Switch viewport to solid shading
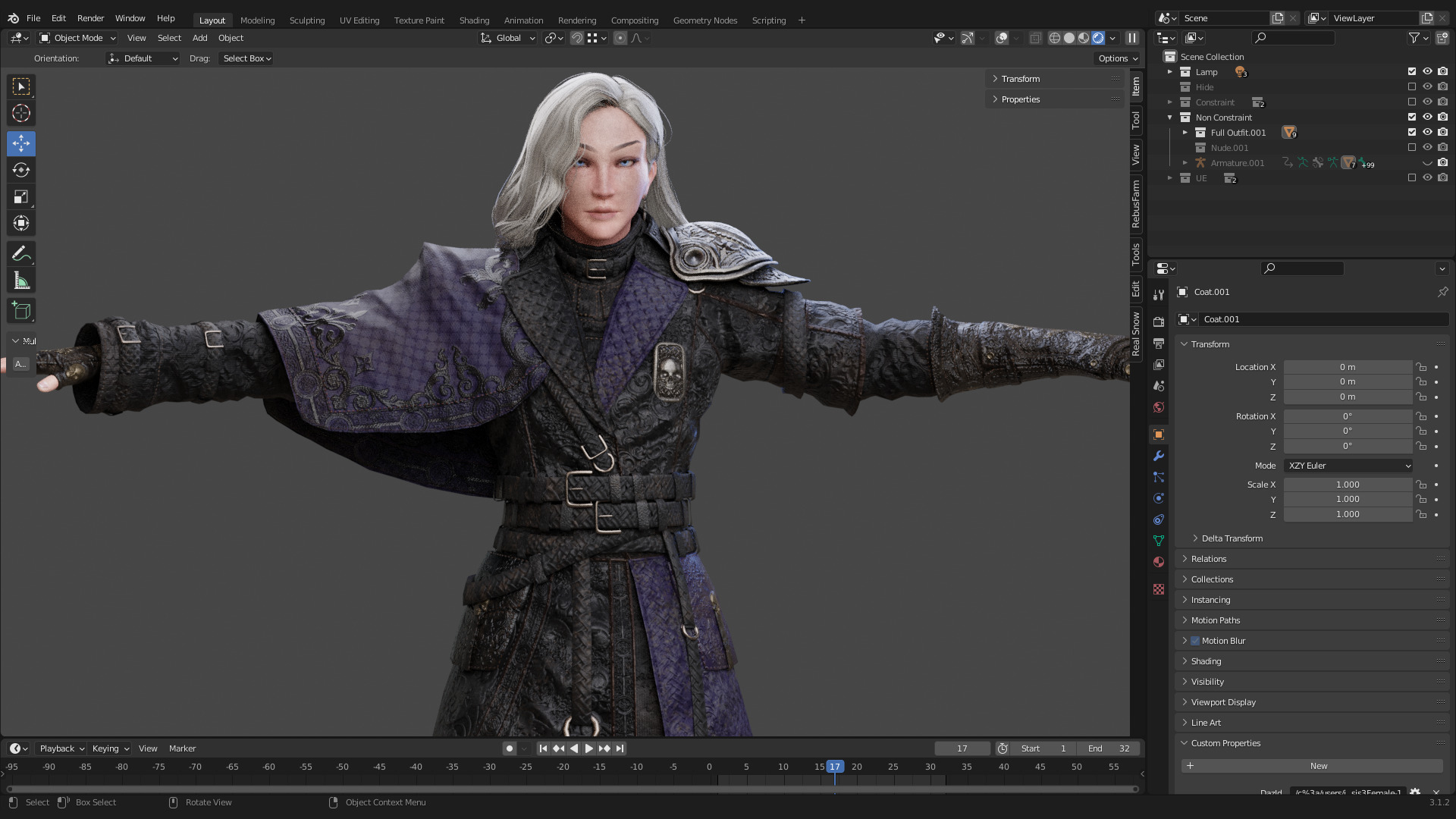 (1069, 38)
